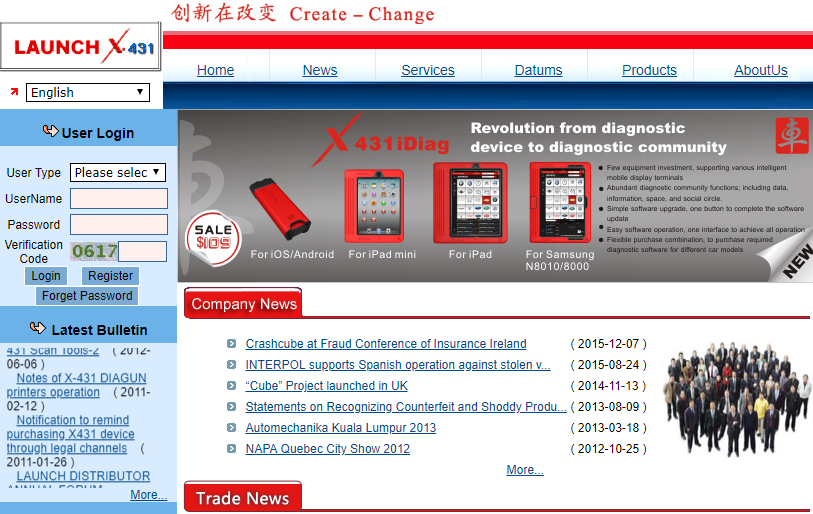Viewport: 813px width, 514px height.
Task: Click the red arrow beside the language selector
Action: click(14, 92)
